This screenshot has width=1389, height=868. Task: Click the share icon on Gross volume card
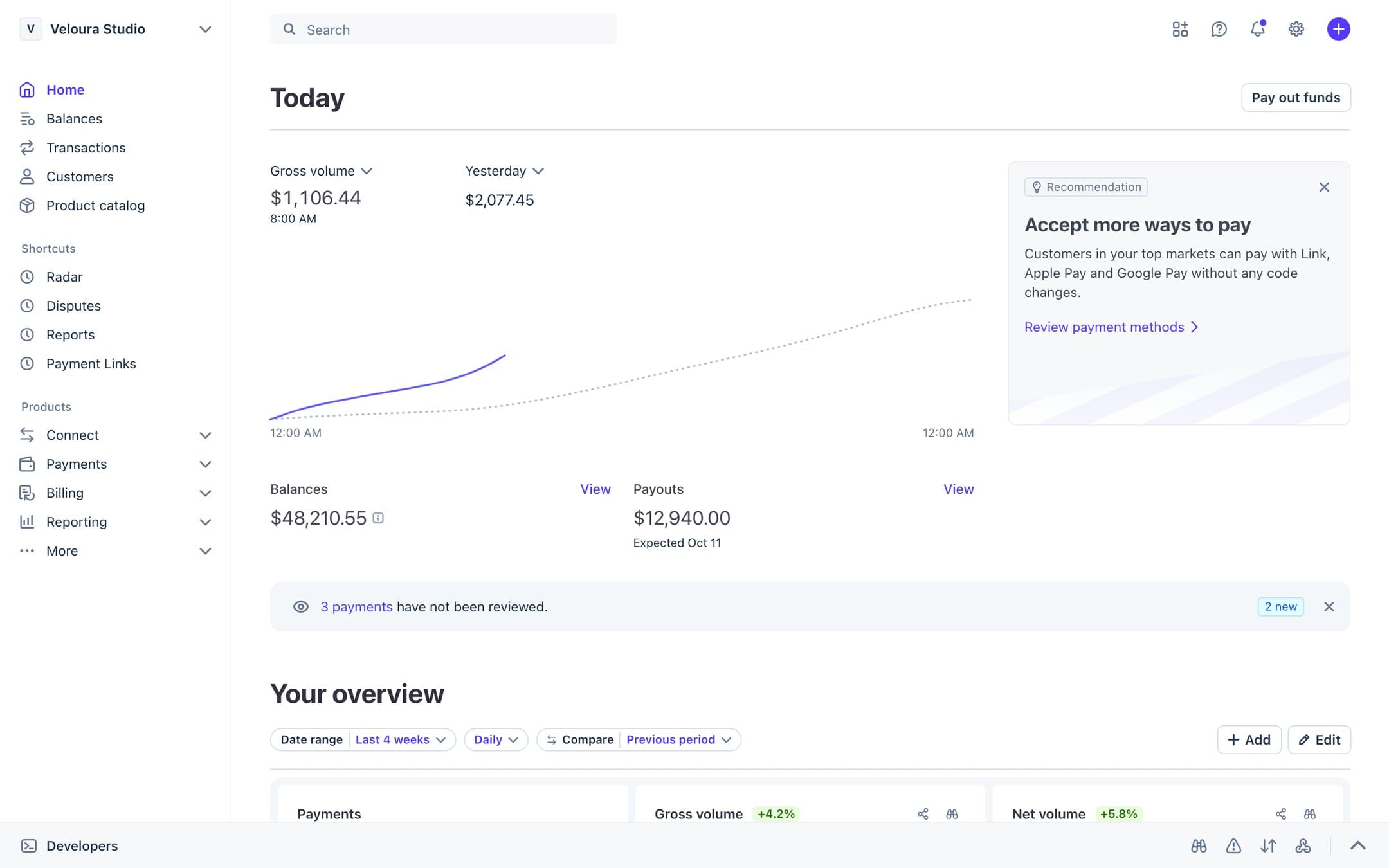point(923,814)
